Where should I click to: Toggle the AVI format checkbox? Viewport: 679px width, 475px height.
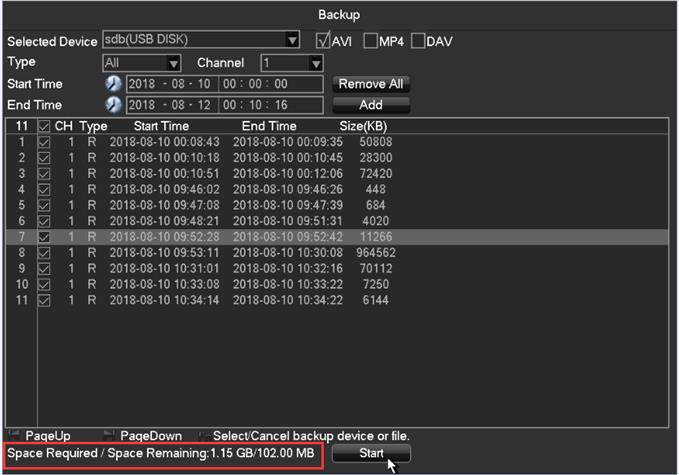click(322, 41)
